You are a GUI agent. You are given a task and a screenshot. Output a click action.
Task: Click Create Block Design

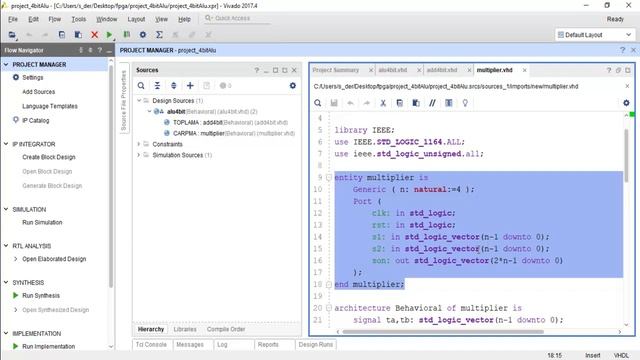49,157
